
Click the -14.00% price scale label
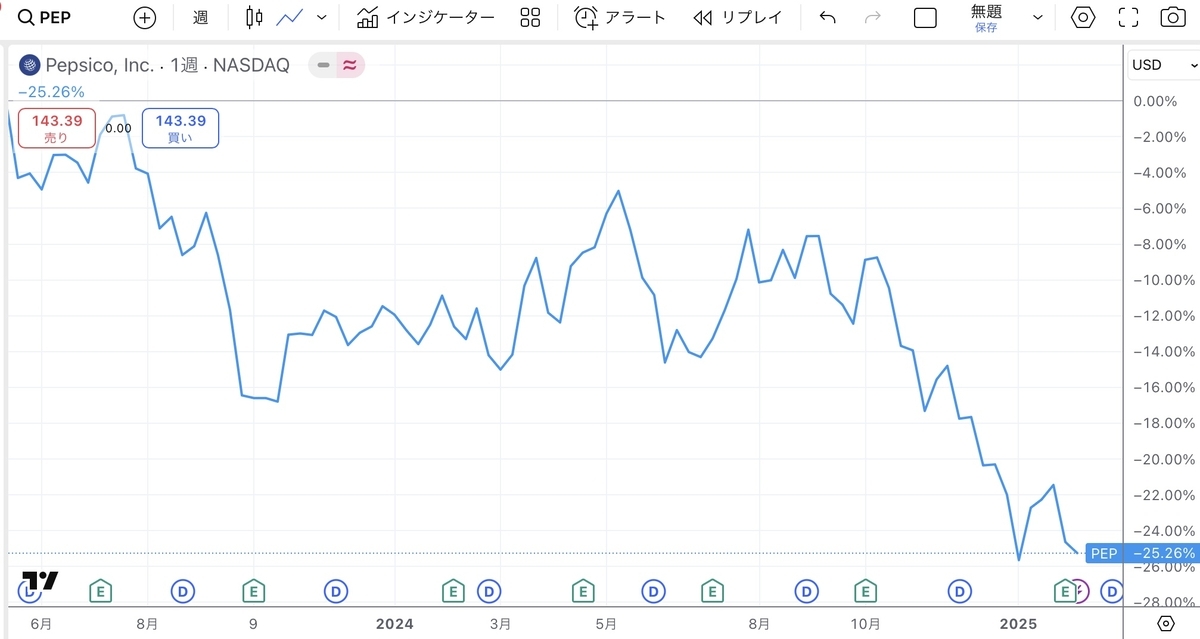point(1163,352)
